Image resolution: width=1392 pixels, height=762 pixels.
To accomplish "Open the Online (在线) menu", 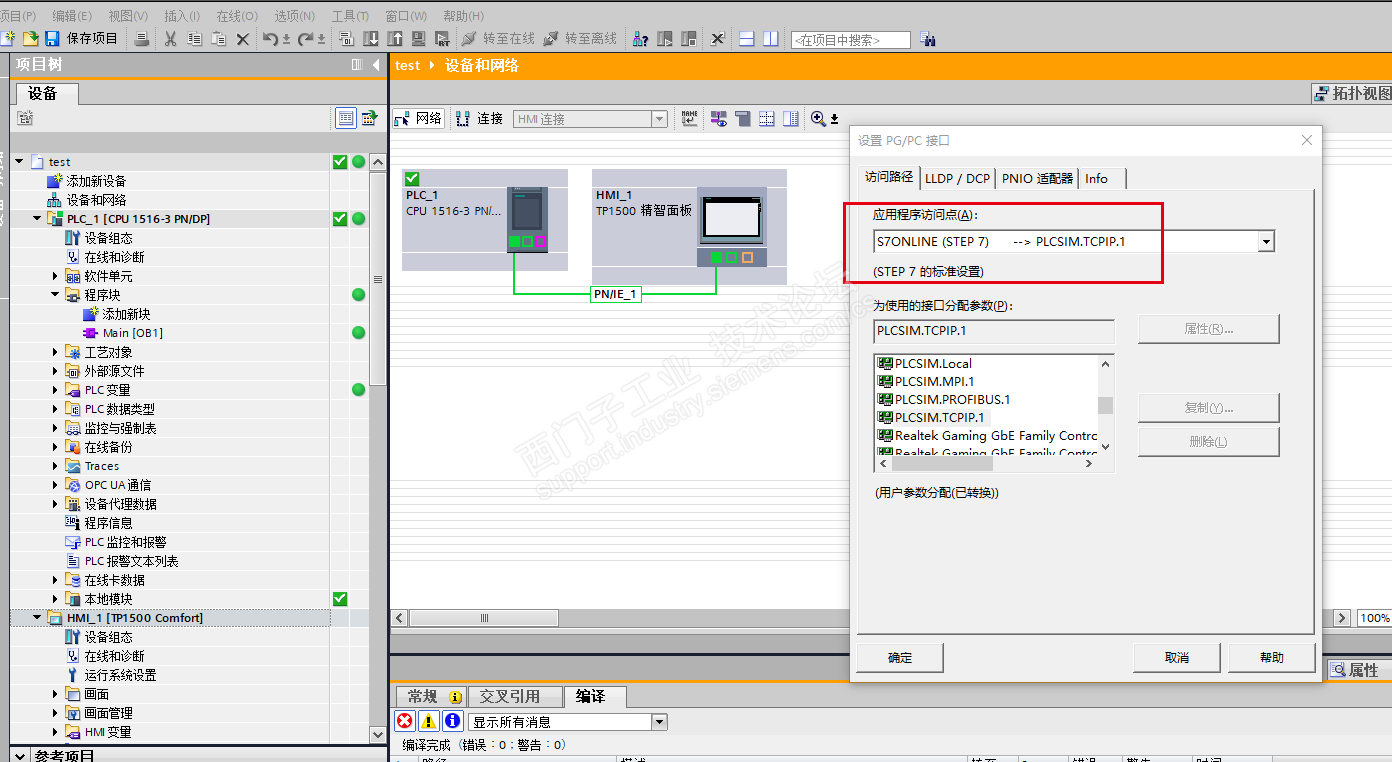I will pos(237,16).
